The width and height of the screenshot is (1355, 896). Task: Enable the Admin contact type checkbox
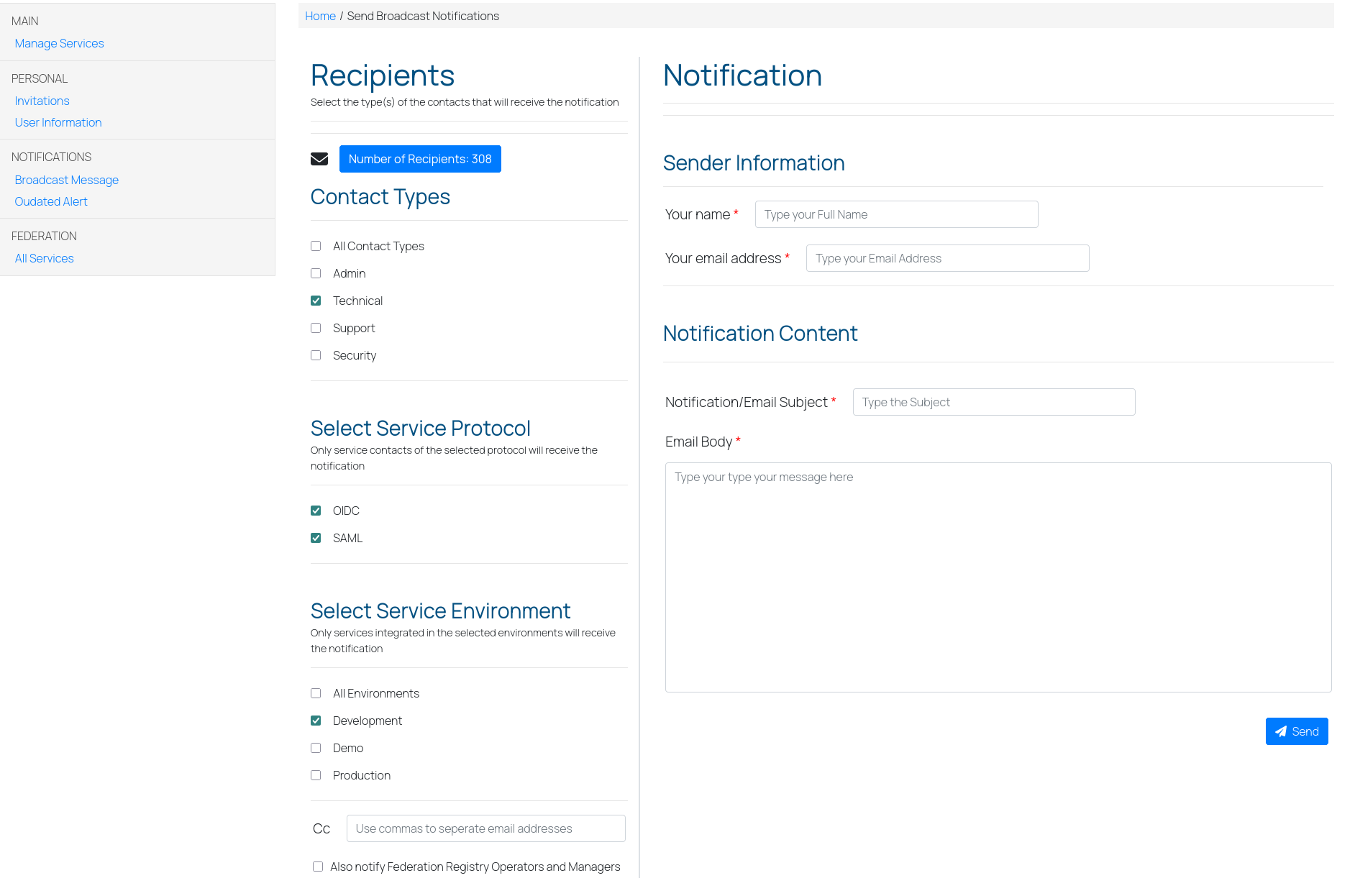click(316, 273)
